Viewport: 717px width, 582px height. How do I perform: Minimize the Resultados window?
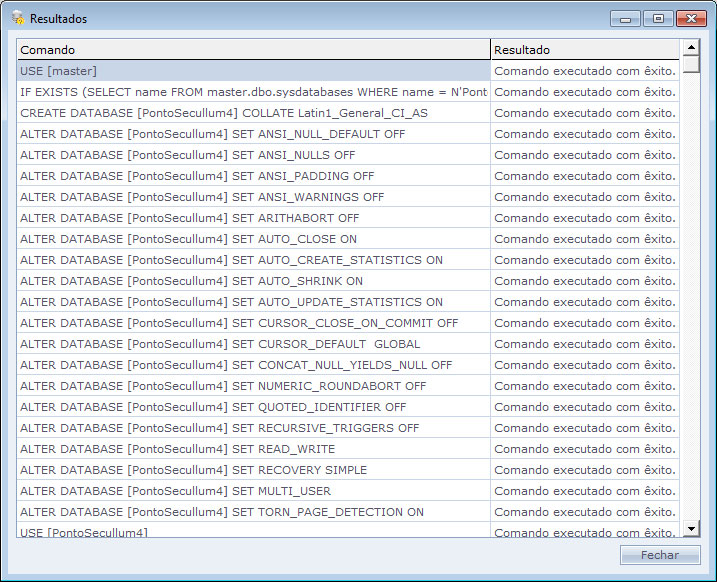coord(625,18)
